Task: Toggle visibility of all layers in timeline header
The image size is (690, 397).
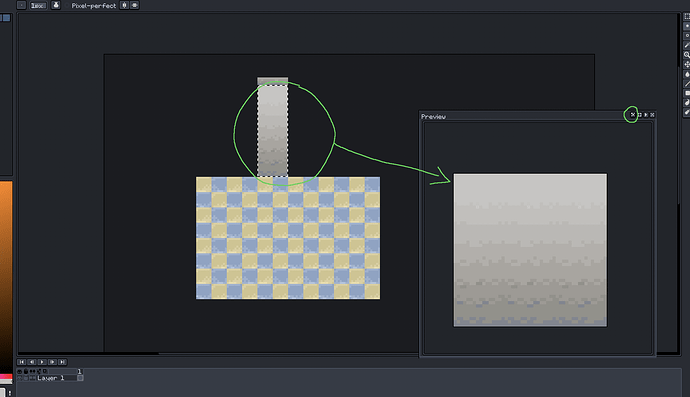Action: [x=19, y=371]
